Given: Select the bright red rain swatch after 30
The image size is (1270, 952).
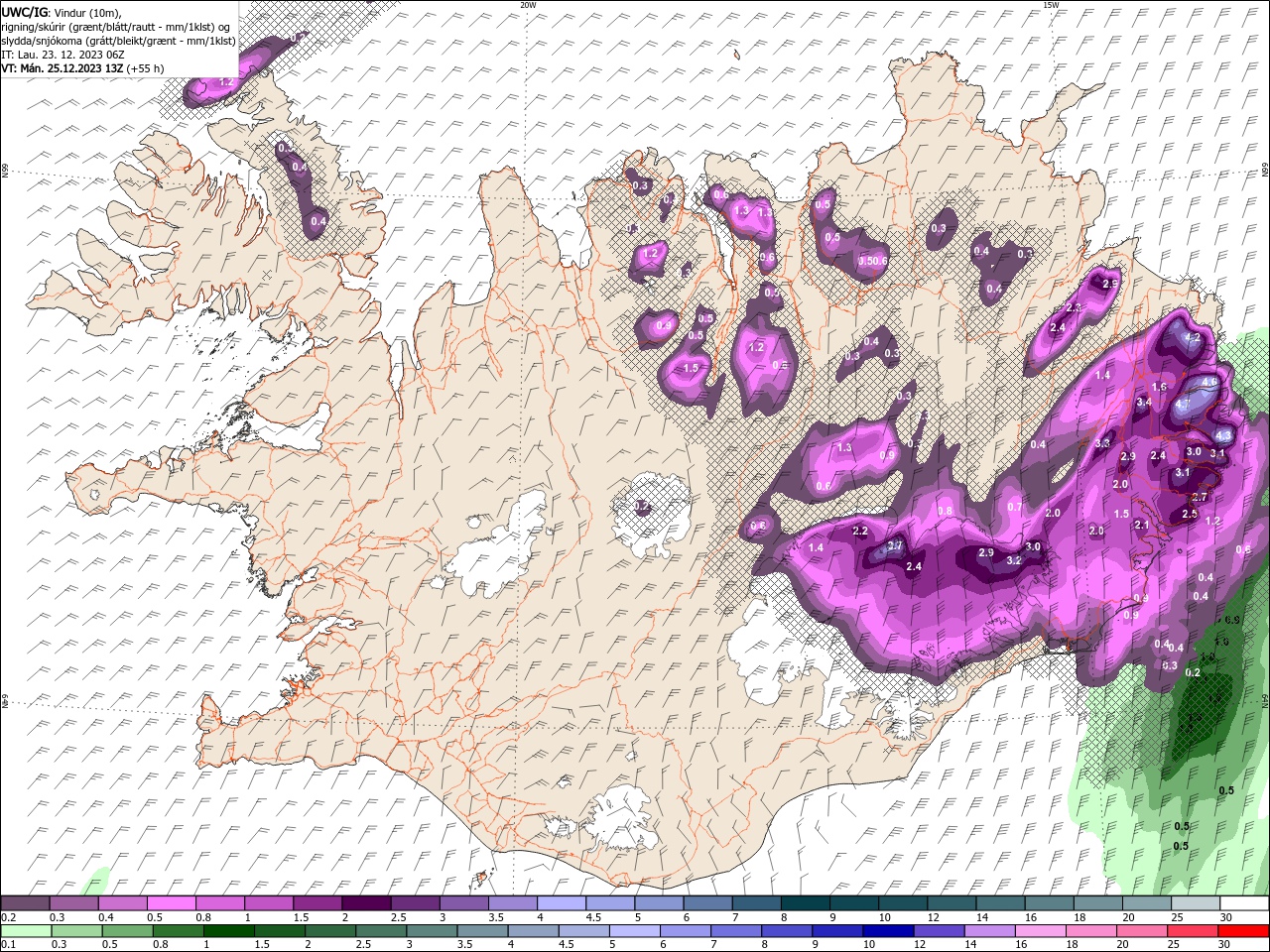Looking at the screenshot, I should (x=1242, y=930).
